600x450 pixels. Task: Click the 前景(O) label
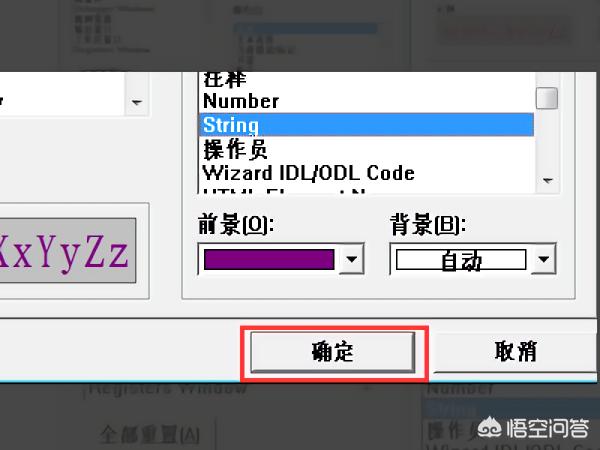[x=236, y=224]
